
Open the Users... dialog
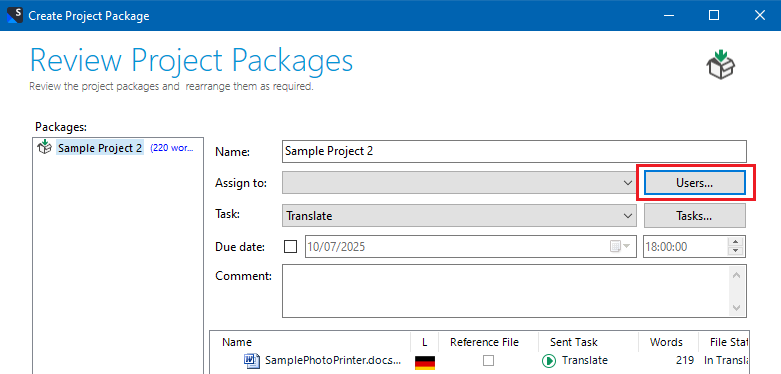(x=694, y=183)
